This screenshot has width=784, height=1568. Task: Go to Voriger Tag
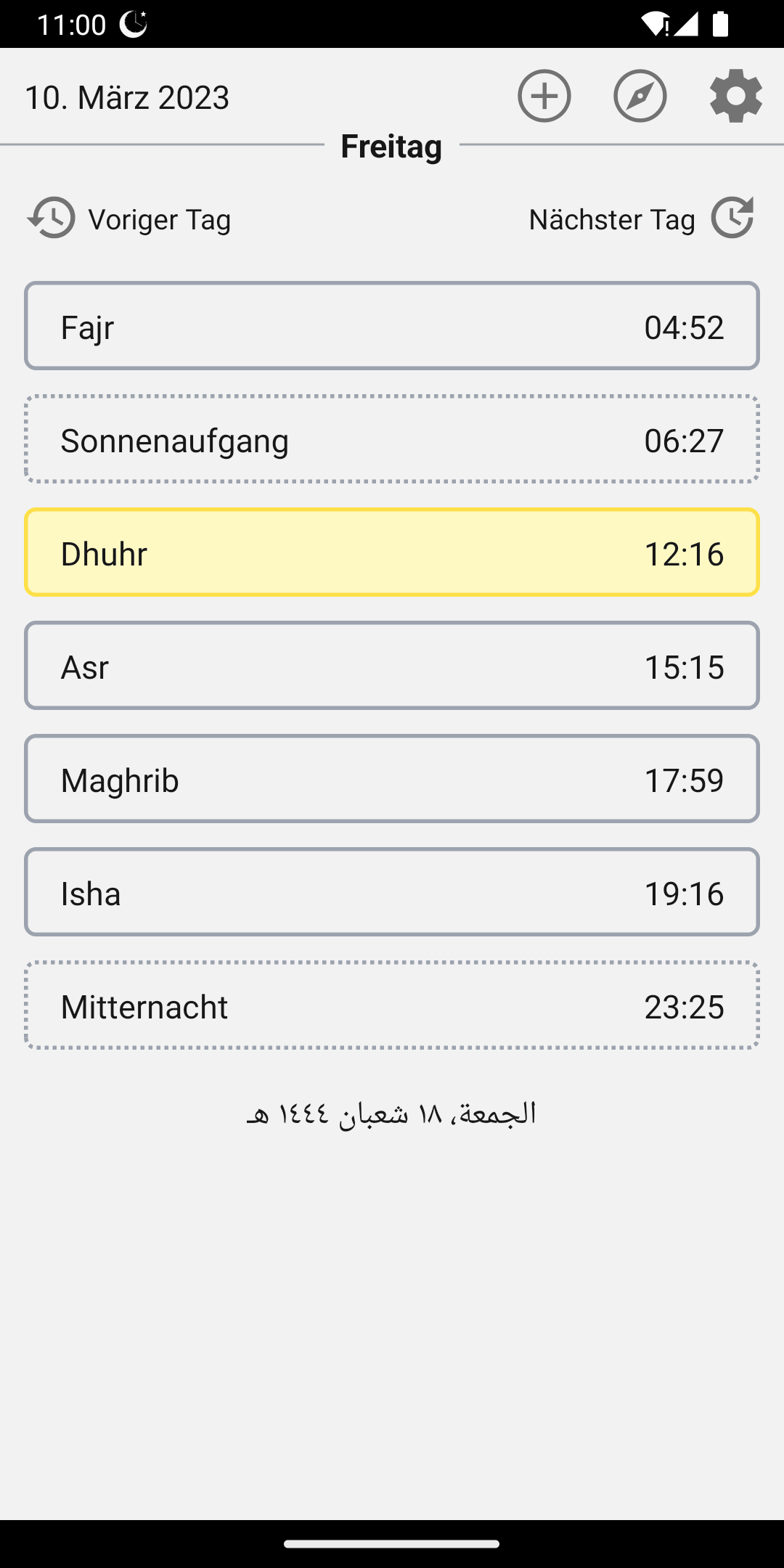tap(159, 219)
